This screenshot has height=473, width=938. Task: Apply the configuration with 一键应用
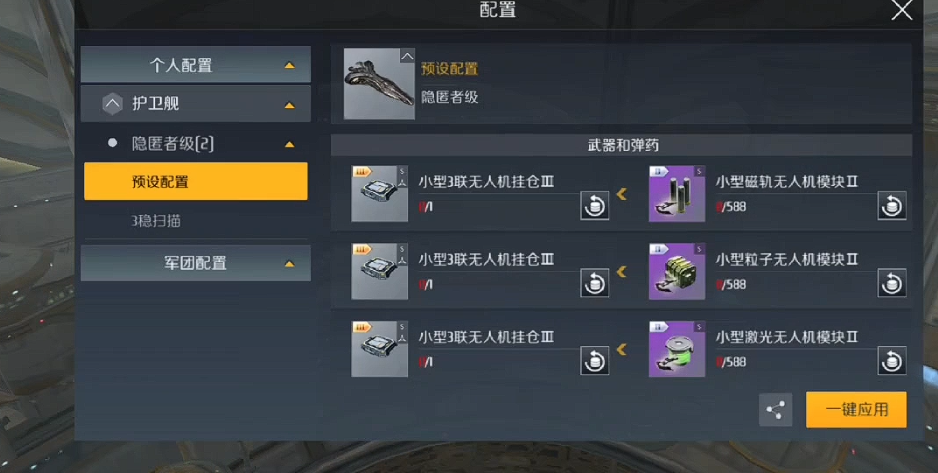[856, 410]
